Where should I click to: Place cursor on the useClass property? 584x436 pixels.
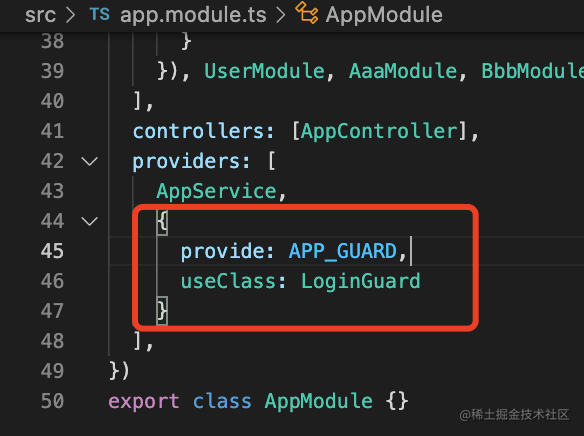228,281
